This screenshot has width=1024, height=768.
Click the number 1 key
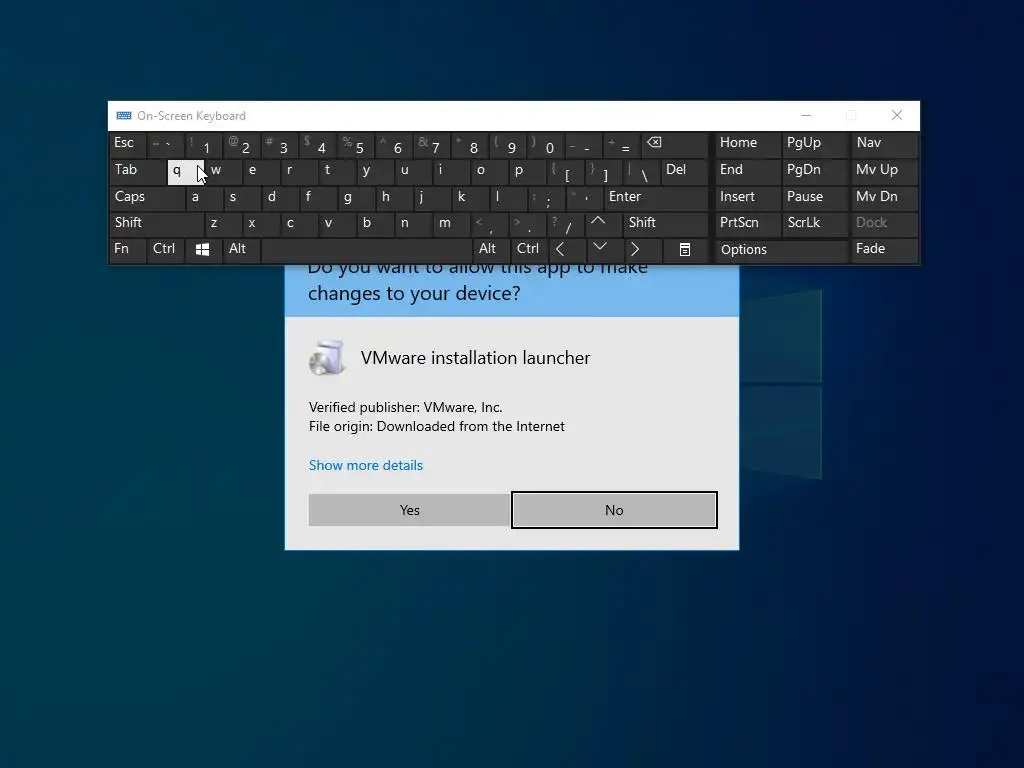202,144
